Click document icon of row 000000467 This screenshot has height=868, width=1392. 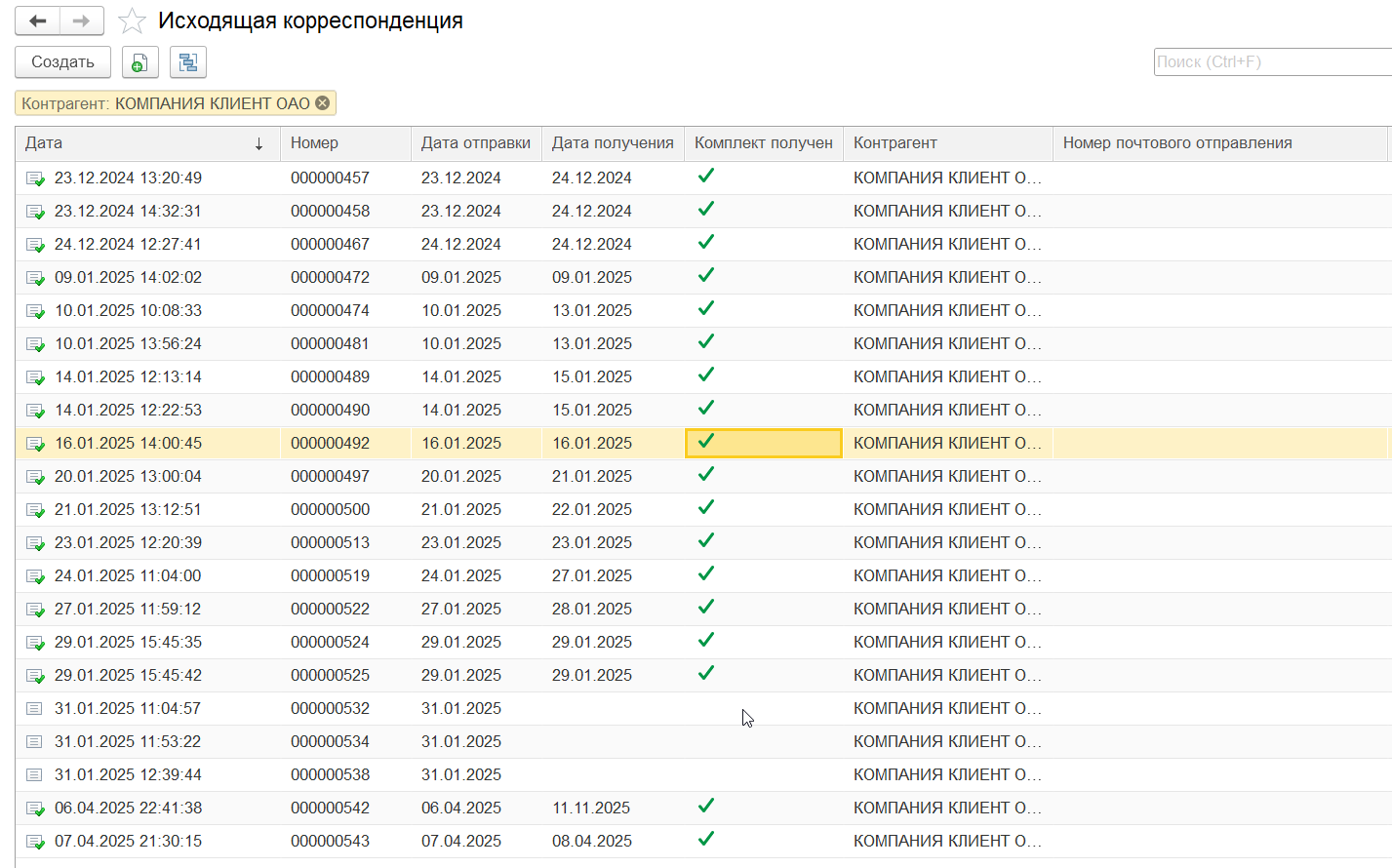(x=35, y=245)
